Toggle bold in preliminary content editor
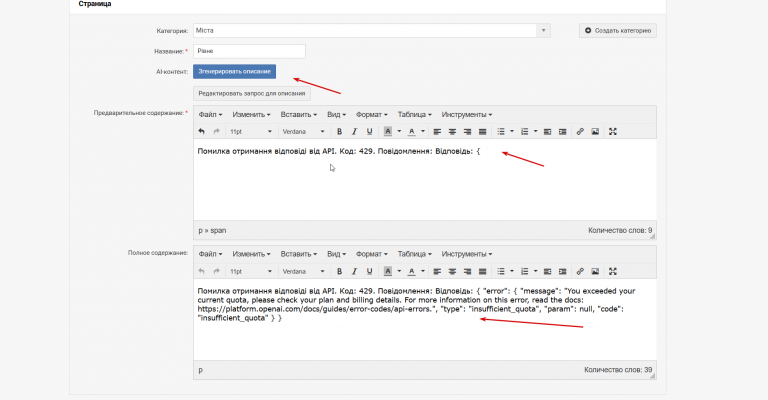The height and width of the screenshot is (400, 768). click(x=339, y=132)
